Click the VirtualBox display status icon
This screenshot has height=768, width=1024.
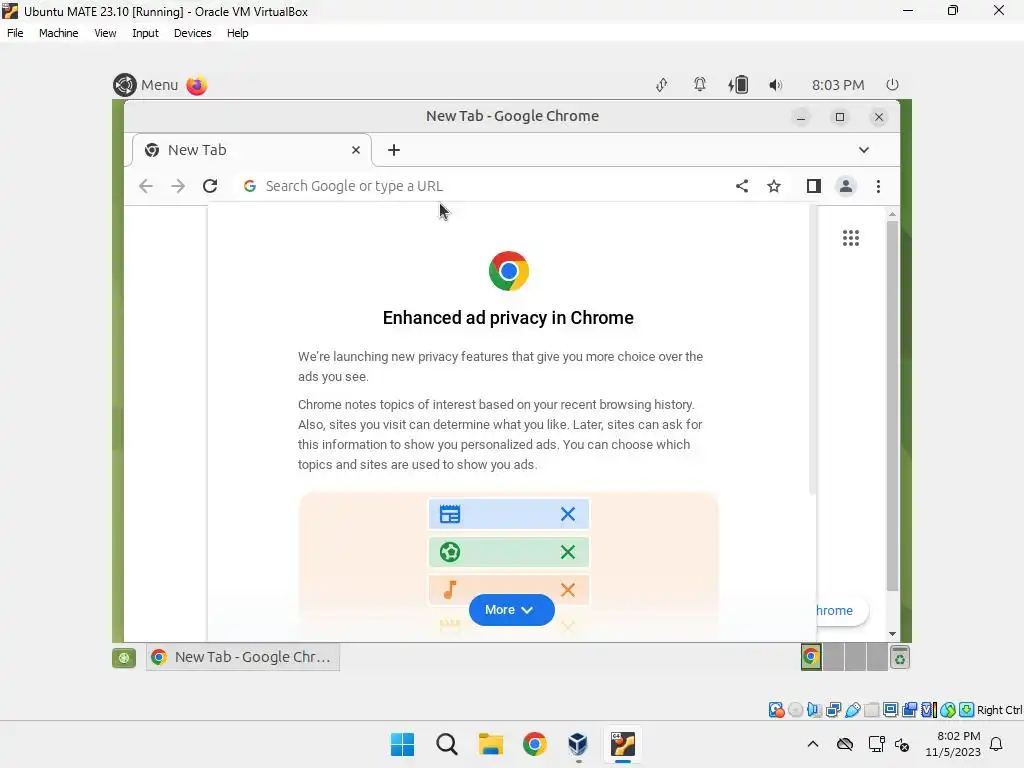891,710
